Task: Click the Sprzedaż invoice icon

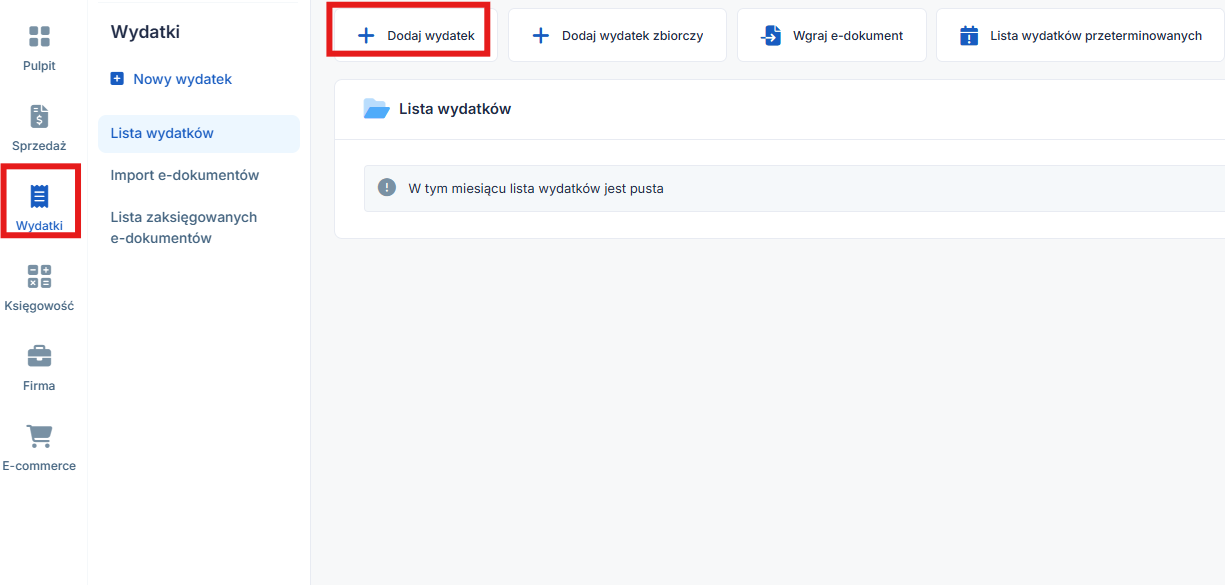Action: (39, 117)
